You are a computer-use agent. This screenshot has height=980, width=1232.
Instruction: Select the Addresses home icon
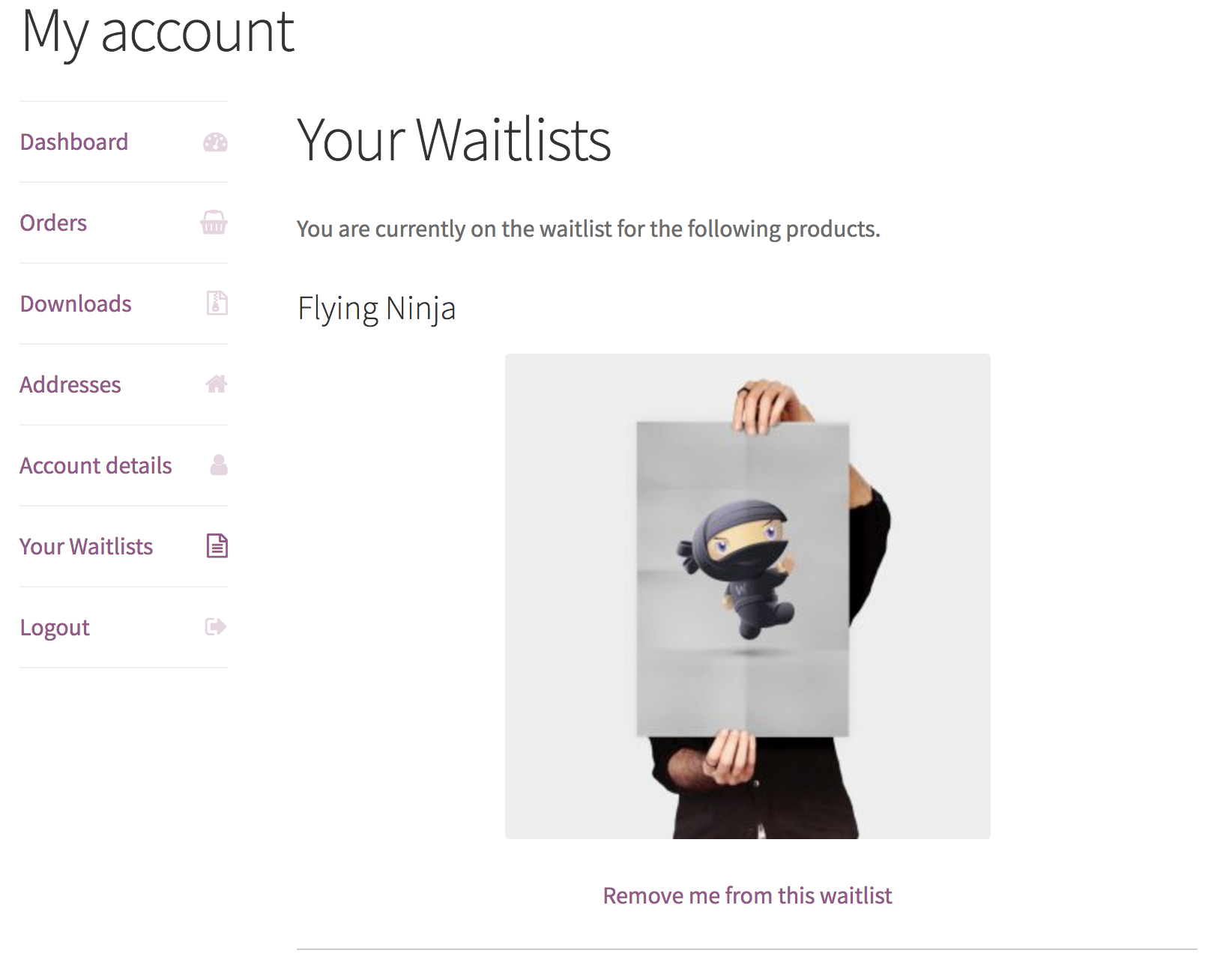[216, 385]
